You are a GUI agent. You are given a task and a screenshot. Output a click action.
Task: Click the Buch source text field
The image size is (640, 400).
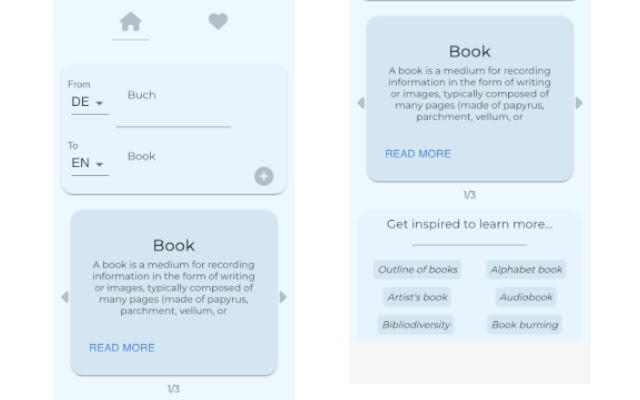[x=172, y=96]
